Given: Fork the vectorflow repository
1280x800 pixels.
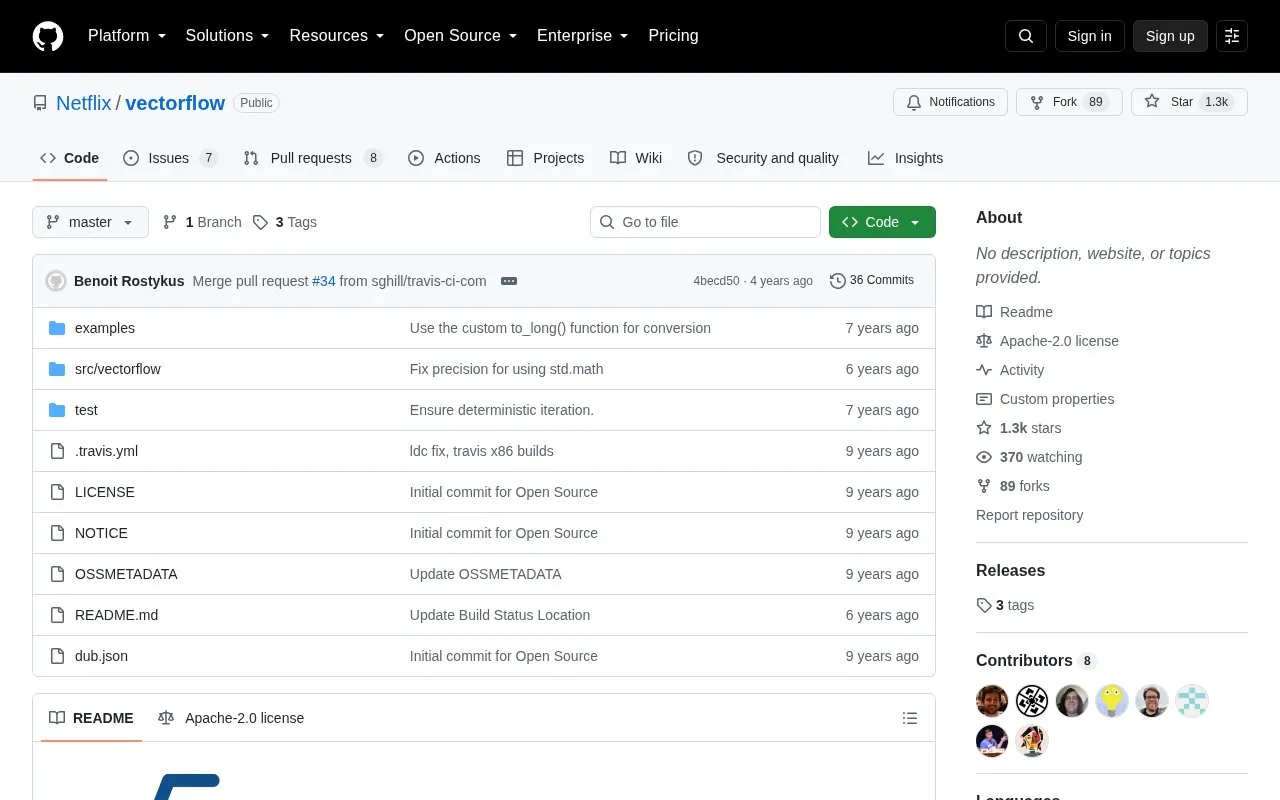Looking at the screenshot, I should coord(1069,102).
